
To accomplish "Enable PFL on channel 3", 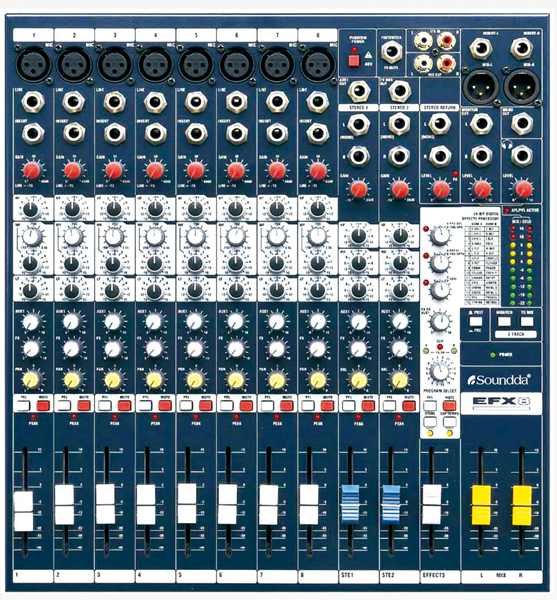I will tap(104, 406).
